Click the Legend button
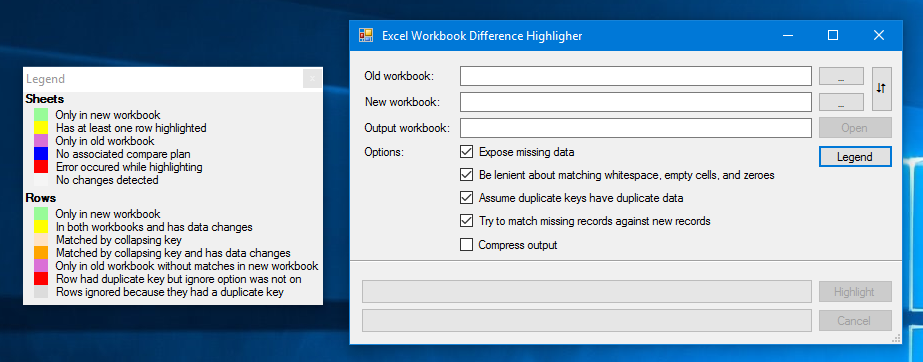Screen dimensions: 923x362 (855, 157)
